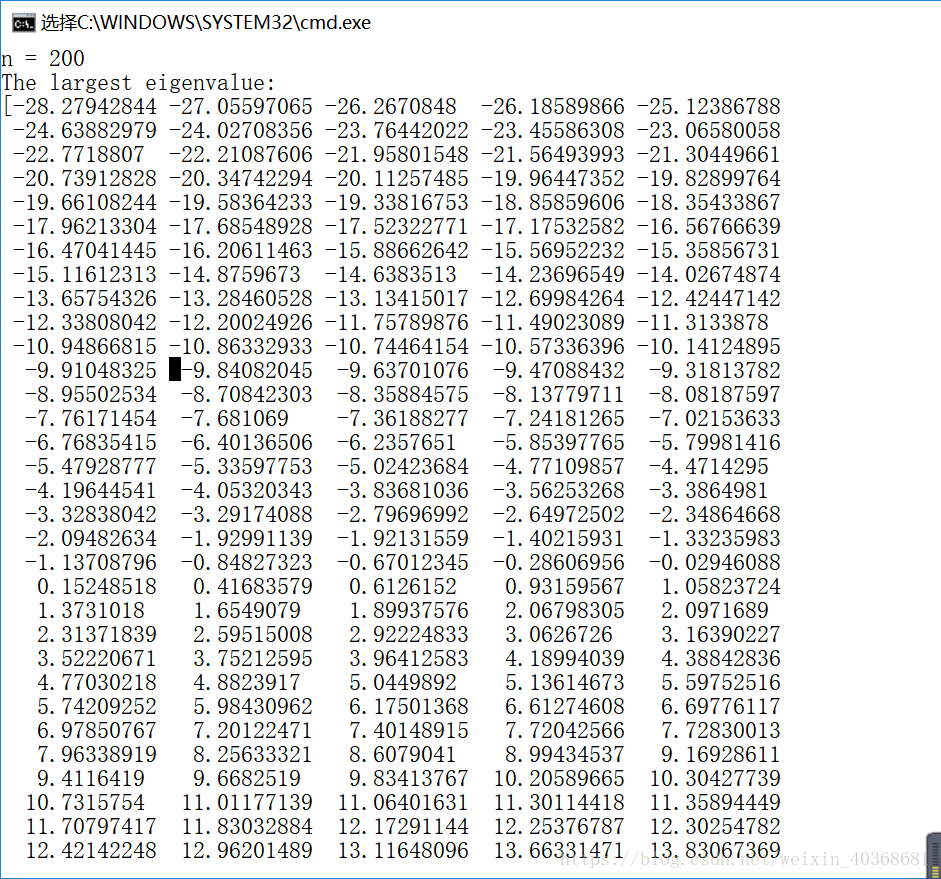Viewport: 941px width, 879px height.
Task: Click the value -24.63882979
Action: click(x=85, y=131)
